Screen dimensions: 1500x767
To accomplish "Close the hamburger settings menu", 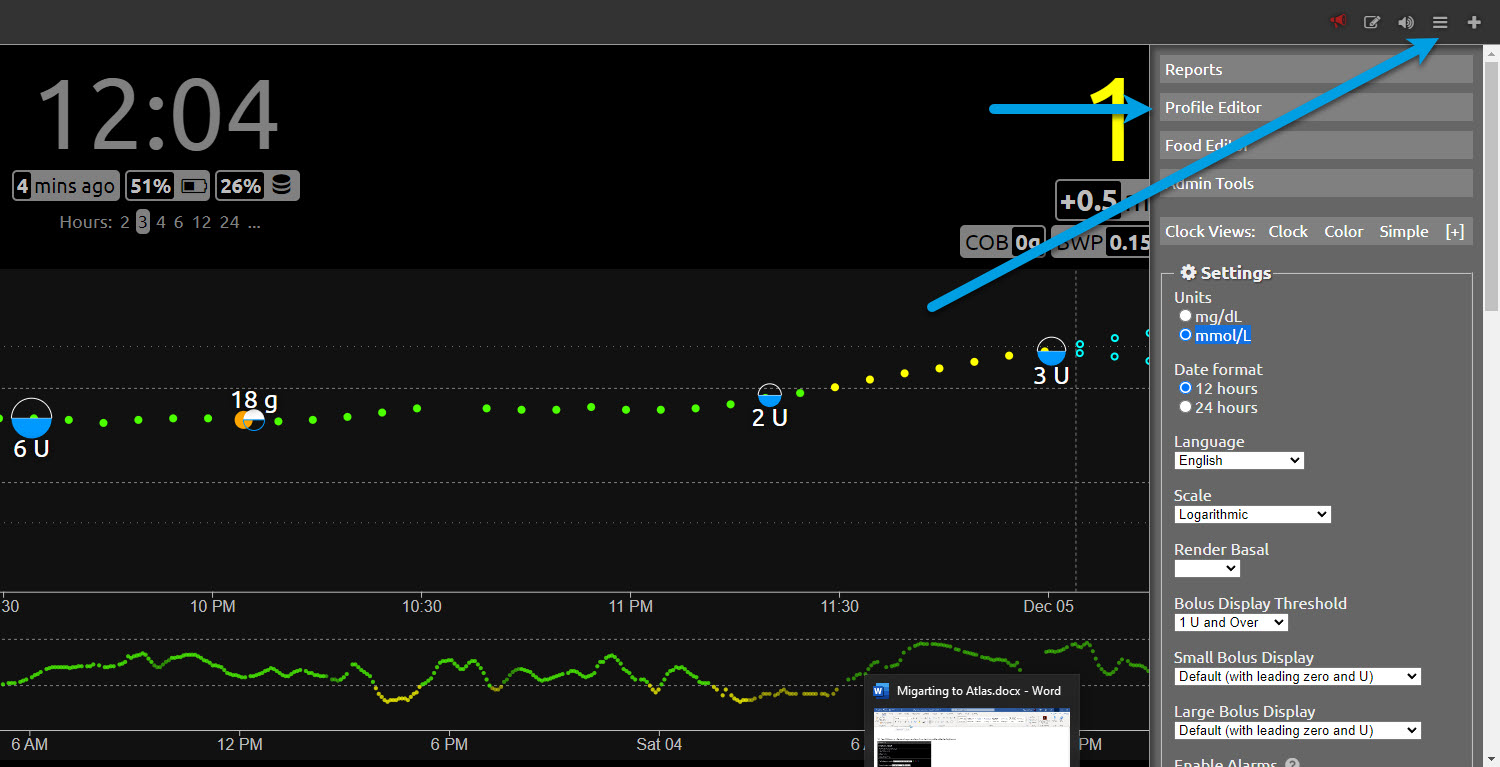I will [1440, 22].
